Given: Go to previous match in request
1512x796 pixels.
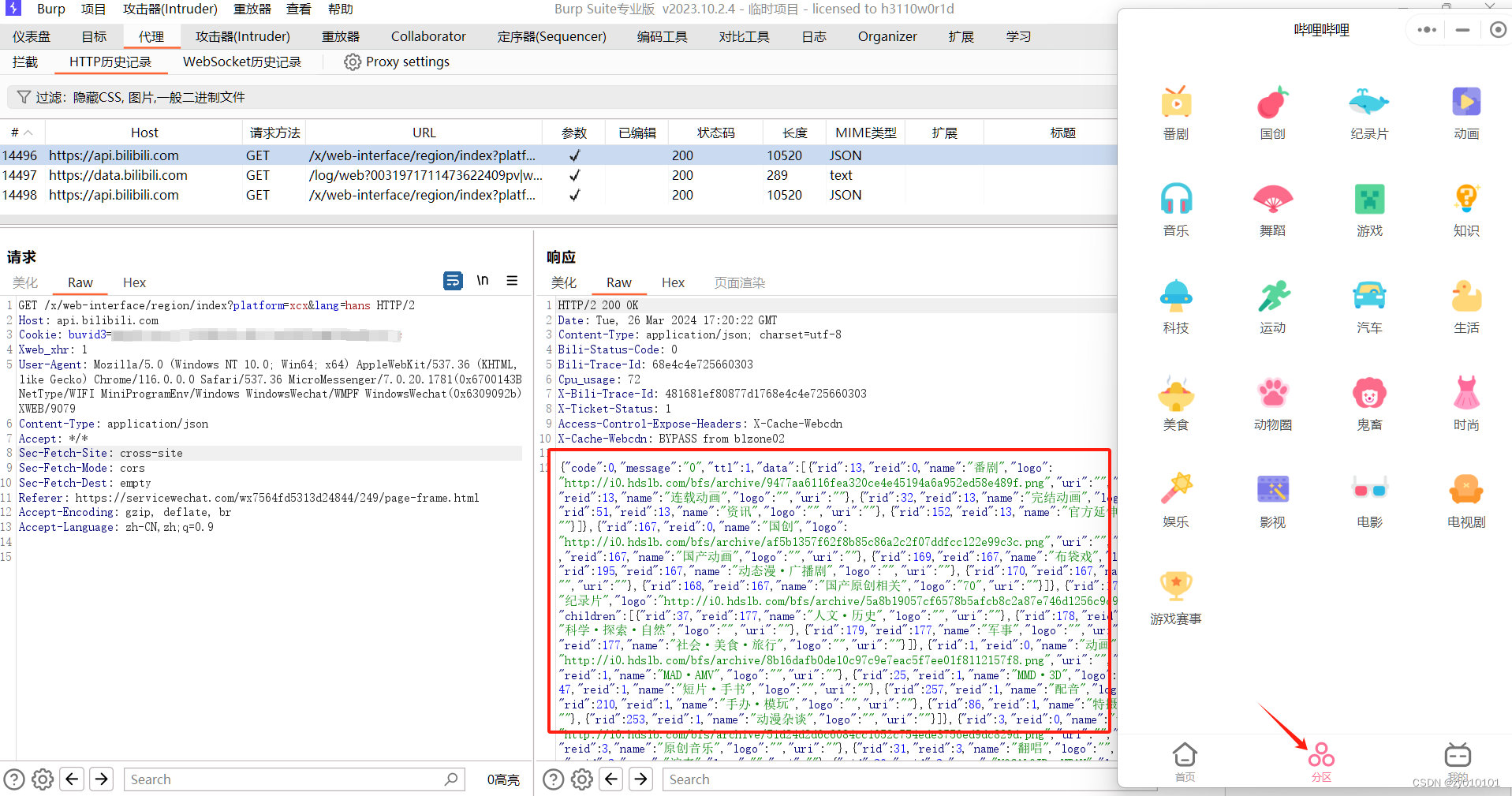Looking at the screenshot, I should (x=72, y=779).
